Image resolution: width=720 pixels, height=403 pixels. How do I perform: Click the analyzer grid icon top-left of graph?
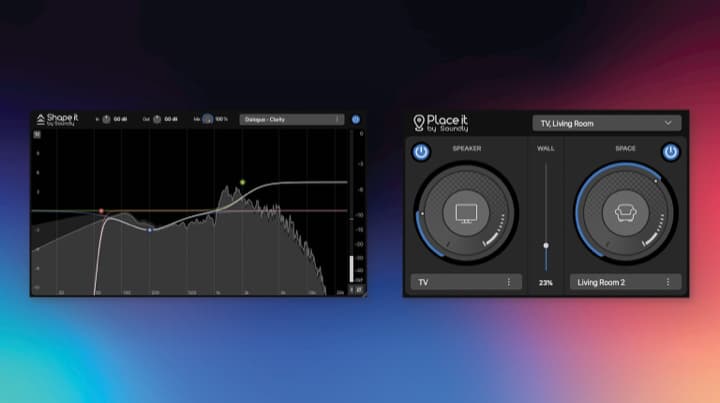[x=37, y=134]
